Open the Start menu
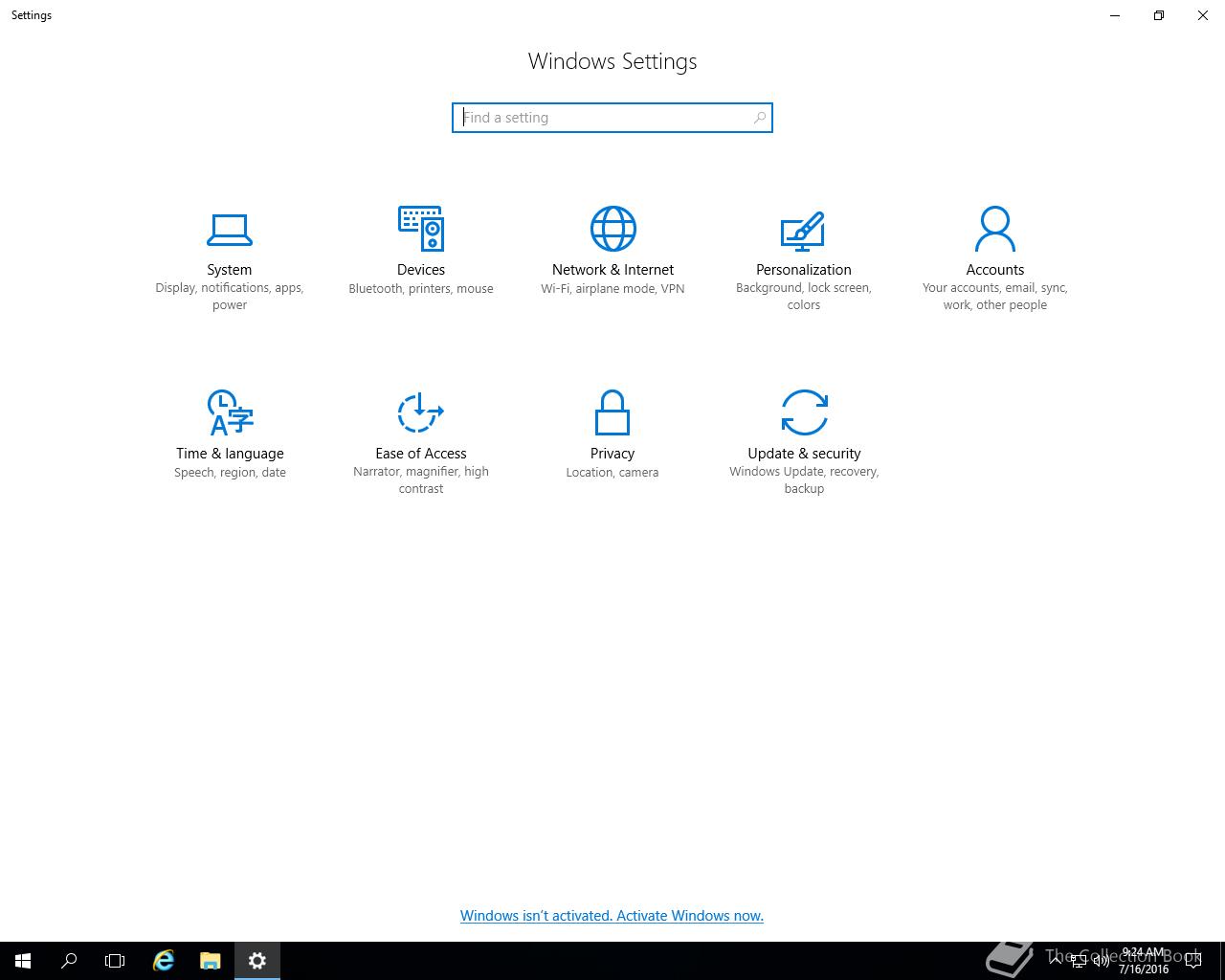 click(23, 961)
